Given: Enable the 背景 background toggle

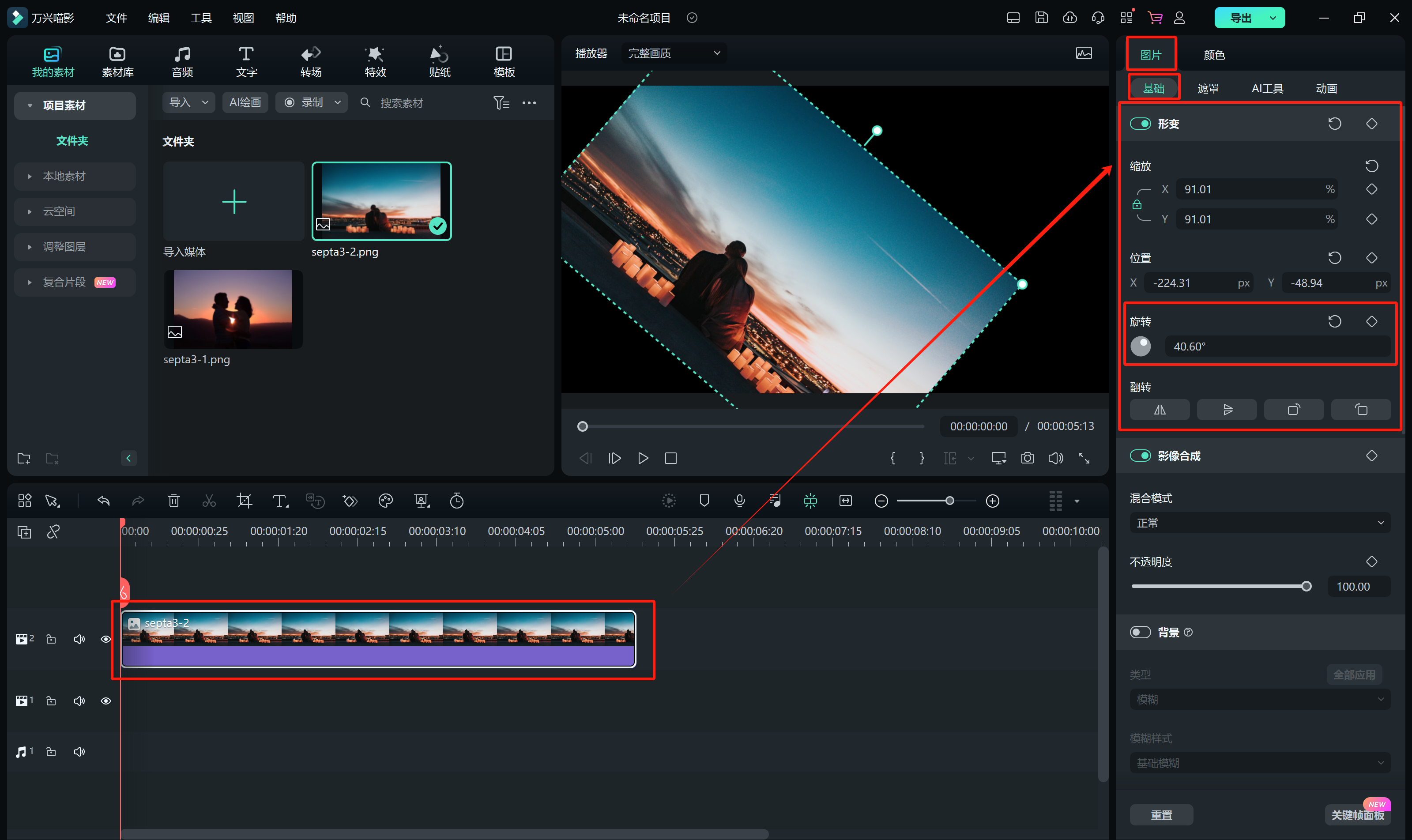Looking at the screenshot, I should (x=1140, y=632).
